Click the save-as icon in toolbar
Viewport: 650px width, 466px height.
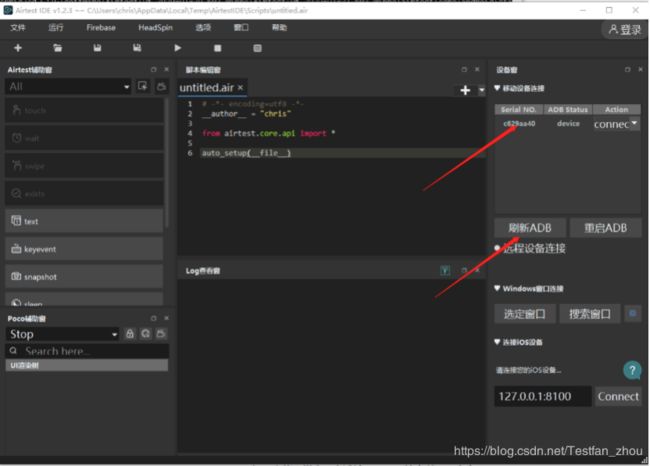(137, 48)
